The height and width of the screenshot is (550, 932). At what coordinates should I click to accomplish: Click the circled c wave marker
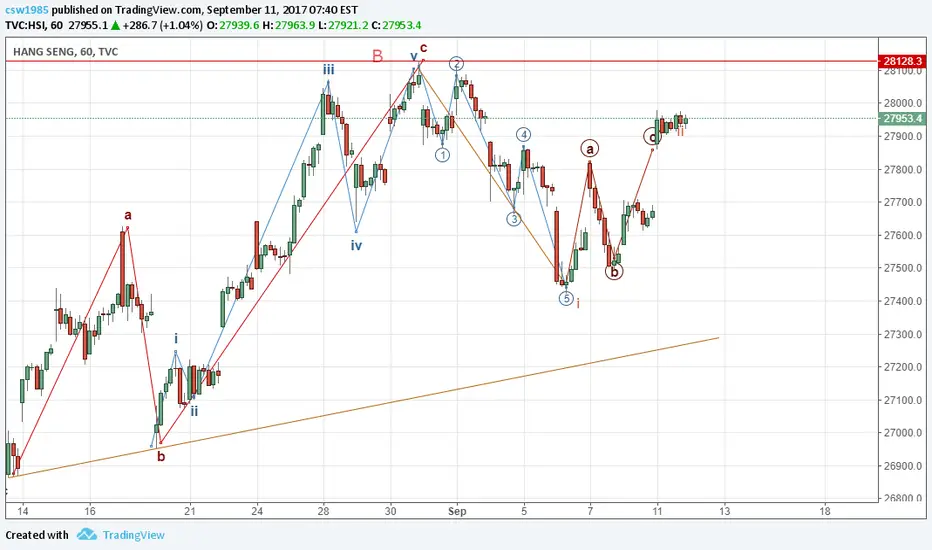point(653,137)
